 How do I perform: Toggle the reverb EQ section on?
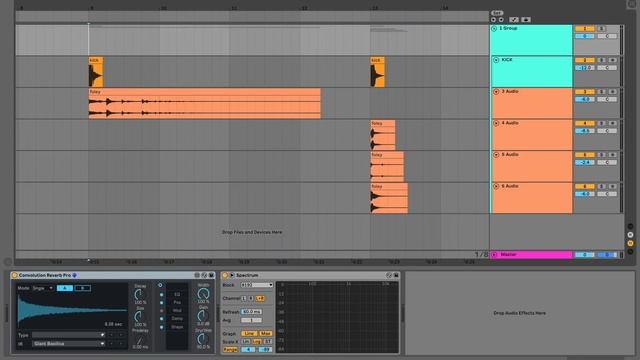pos(161,294)
